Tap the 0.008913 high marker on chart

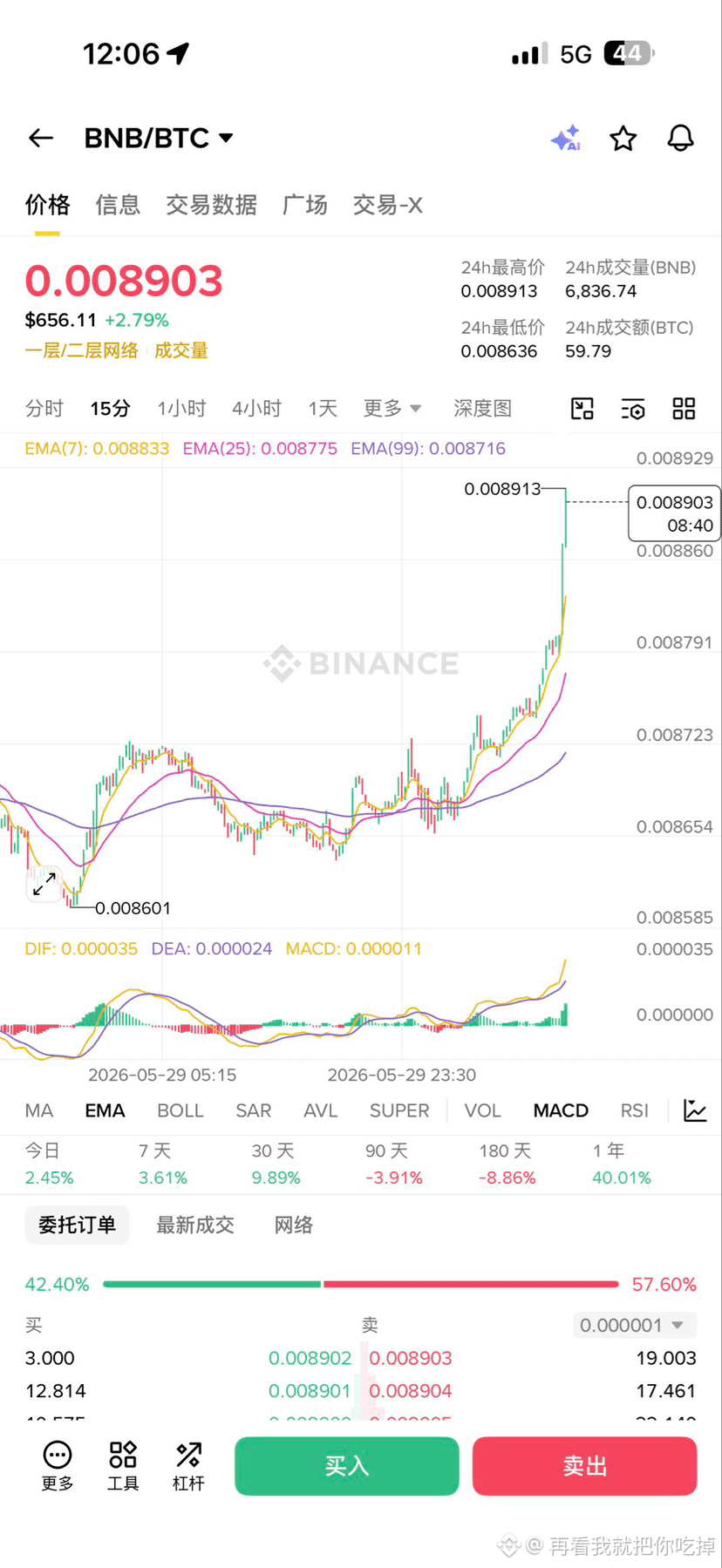click(502, 489)
